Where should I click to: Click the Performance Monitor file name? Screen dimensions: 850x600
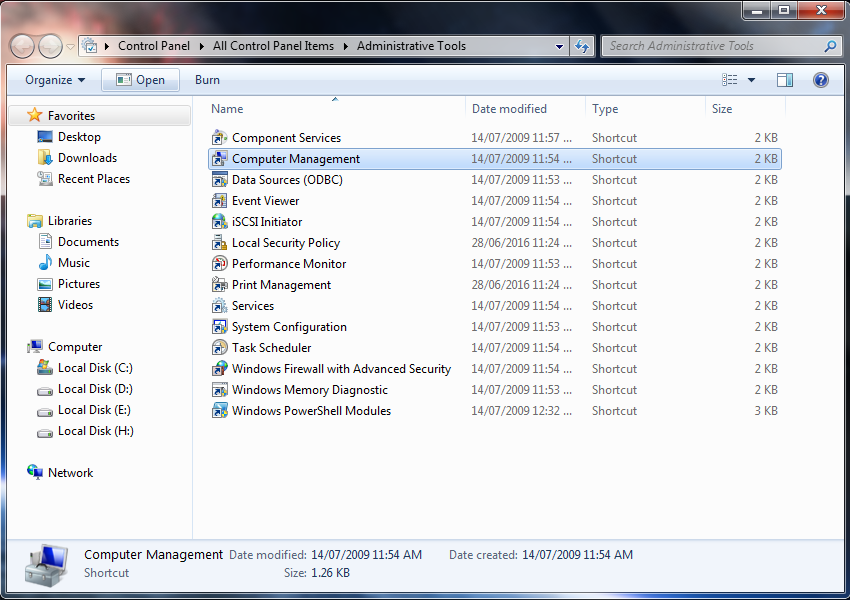289,264
